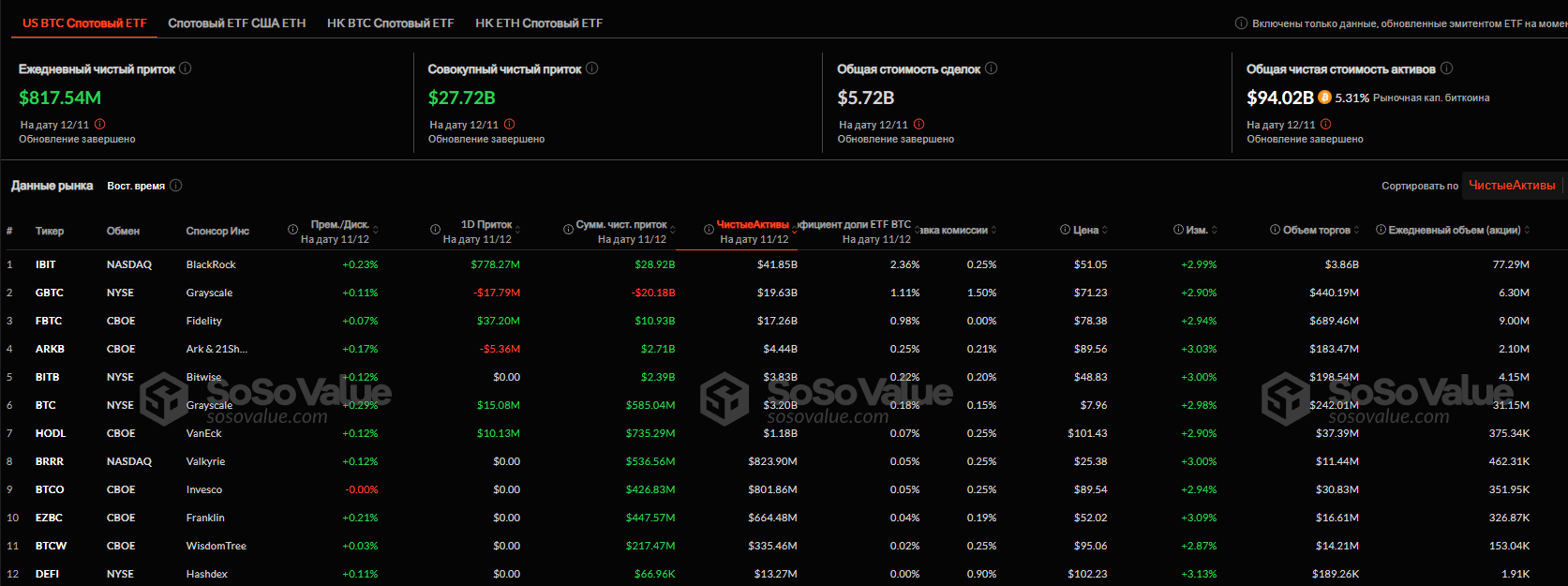Image resolution: width=1568 pixels, height=586 pixels.
Task: Select the EZBC ticker row
Action: [x=784, y=518]
